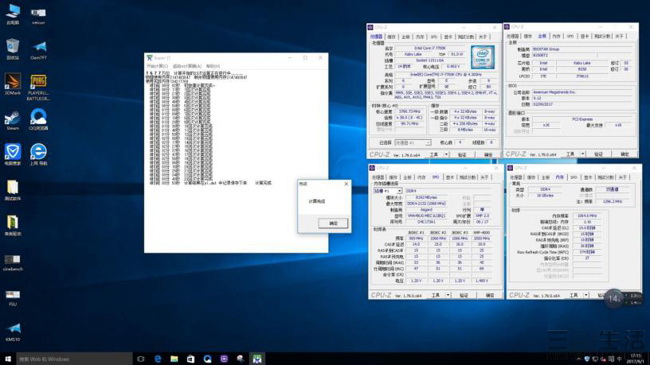Open the About tab in the memory window
Image resolution: width=650 pixels, height=365 pixels.
pyautogui.click(x=623, y=177)
